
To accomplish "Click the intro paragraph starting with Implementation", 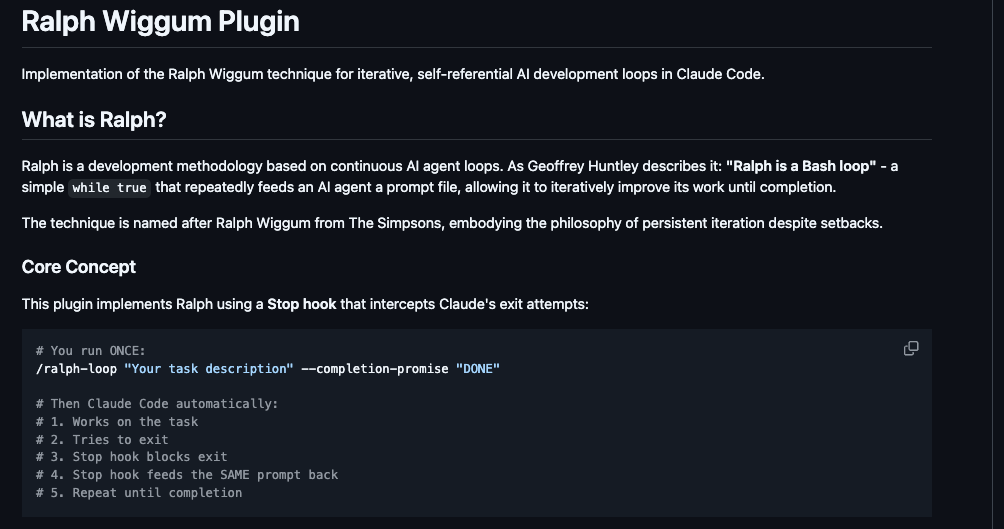I will (x=393, y=74).
